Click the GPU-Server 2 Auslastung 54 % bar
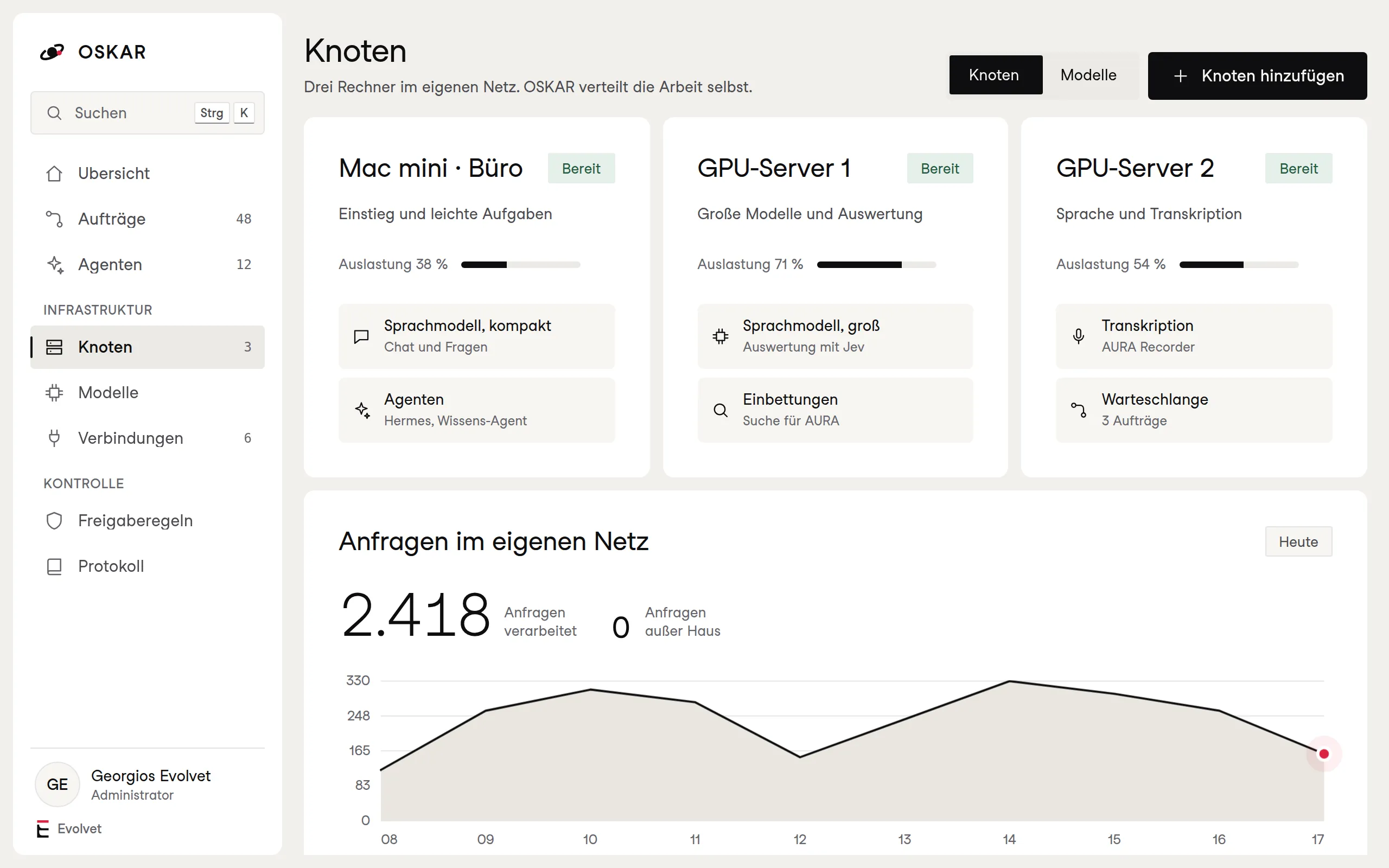1389x868 pixels. [x=1239, y=265]
